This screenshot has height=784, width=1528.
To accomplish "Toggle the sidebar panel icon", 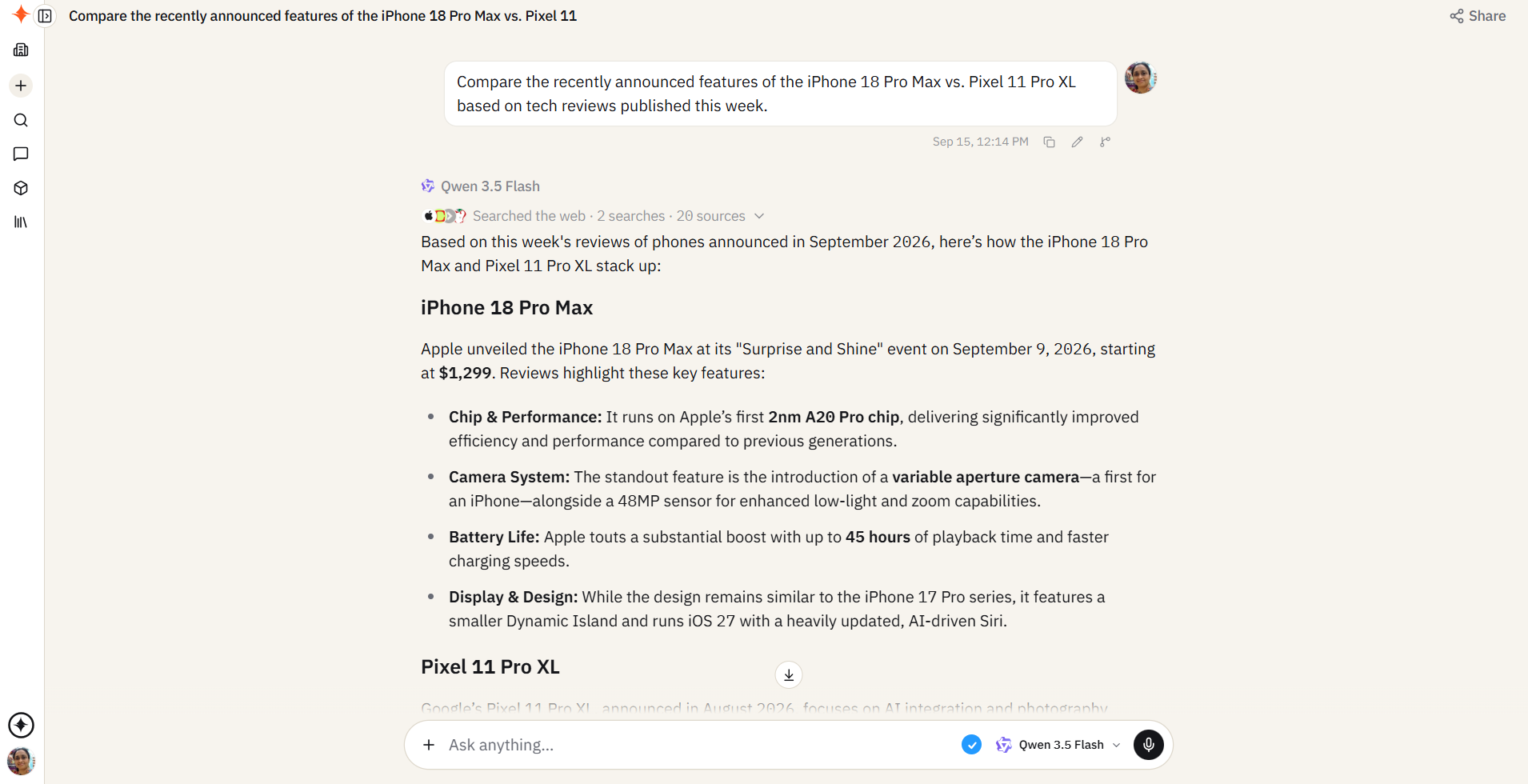I will (46, 16).
